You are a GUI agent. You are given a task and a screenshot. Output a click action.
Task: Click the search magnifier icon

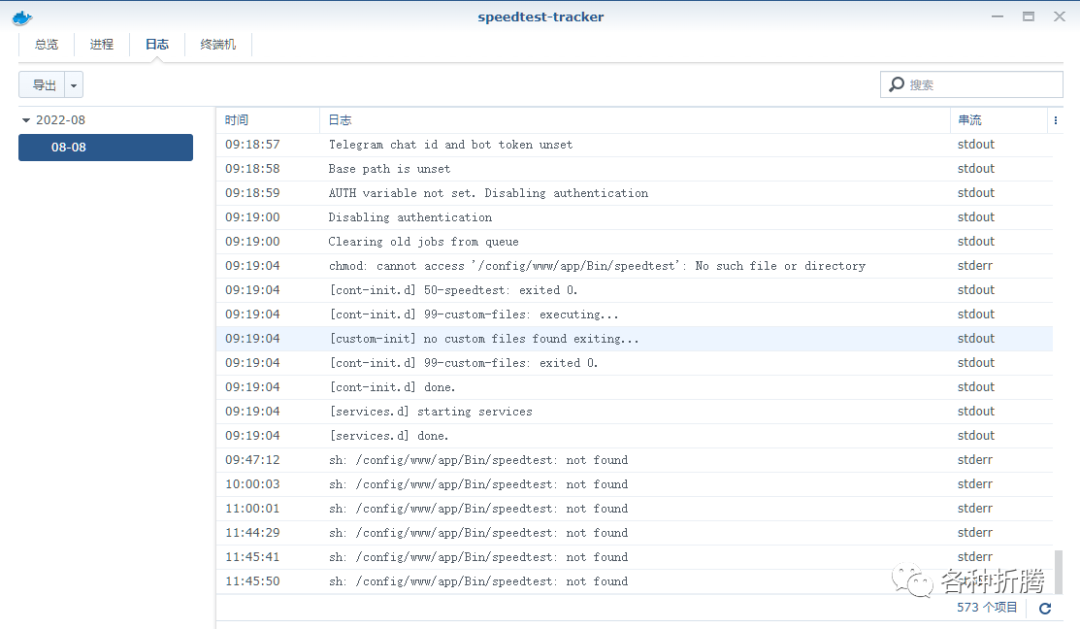coord(896,85)
